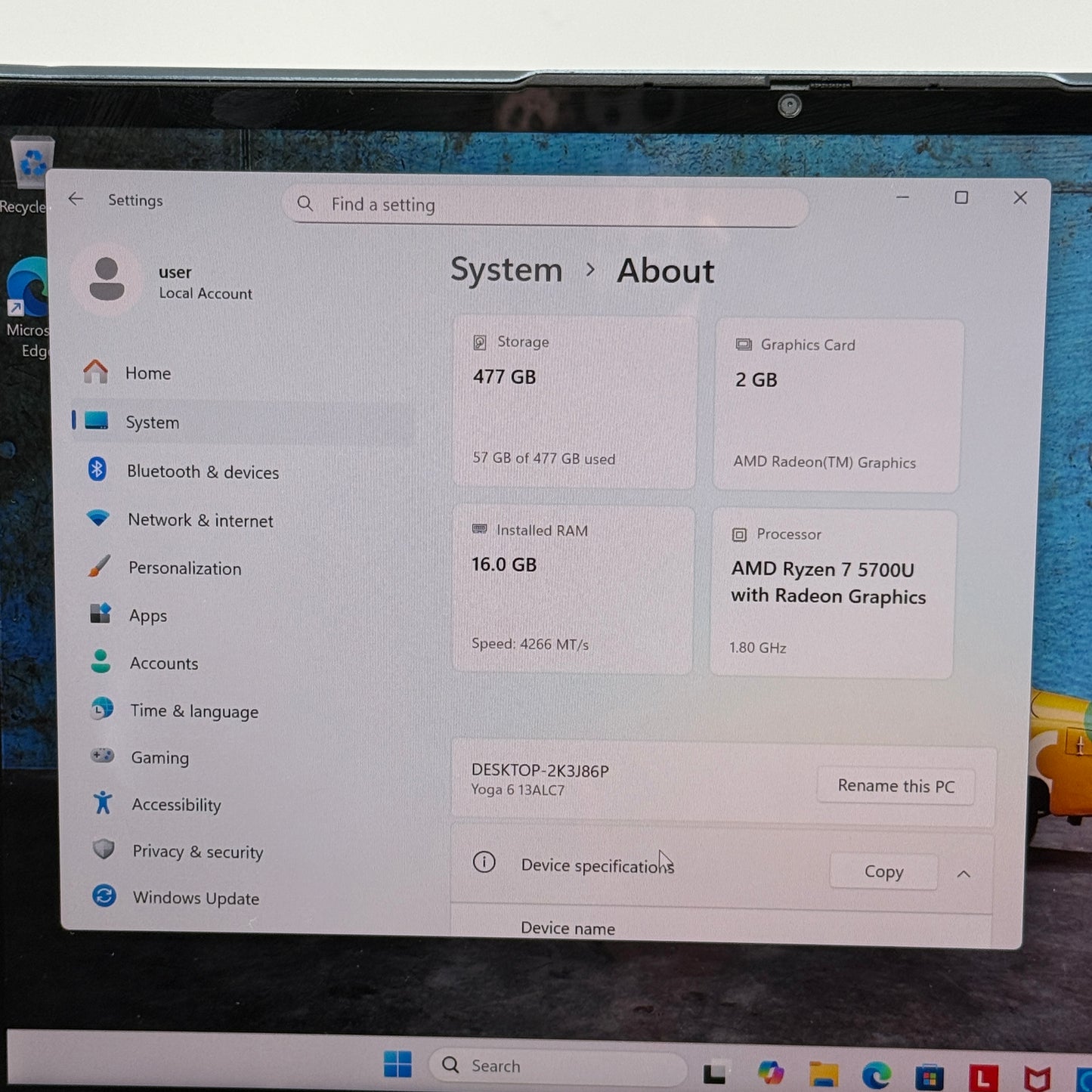
Task: Click the Time & language globe icon
Action: [x=102, y=709]
